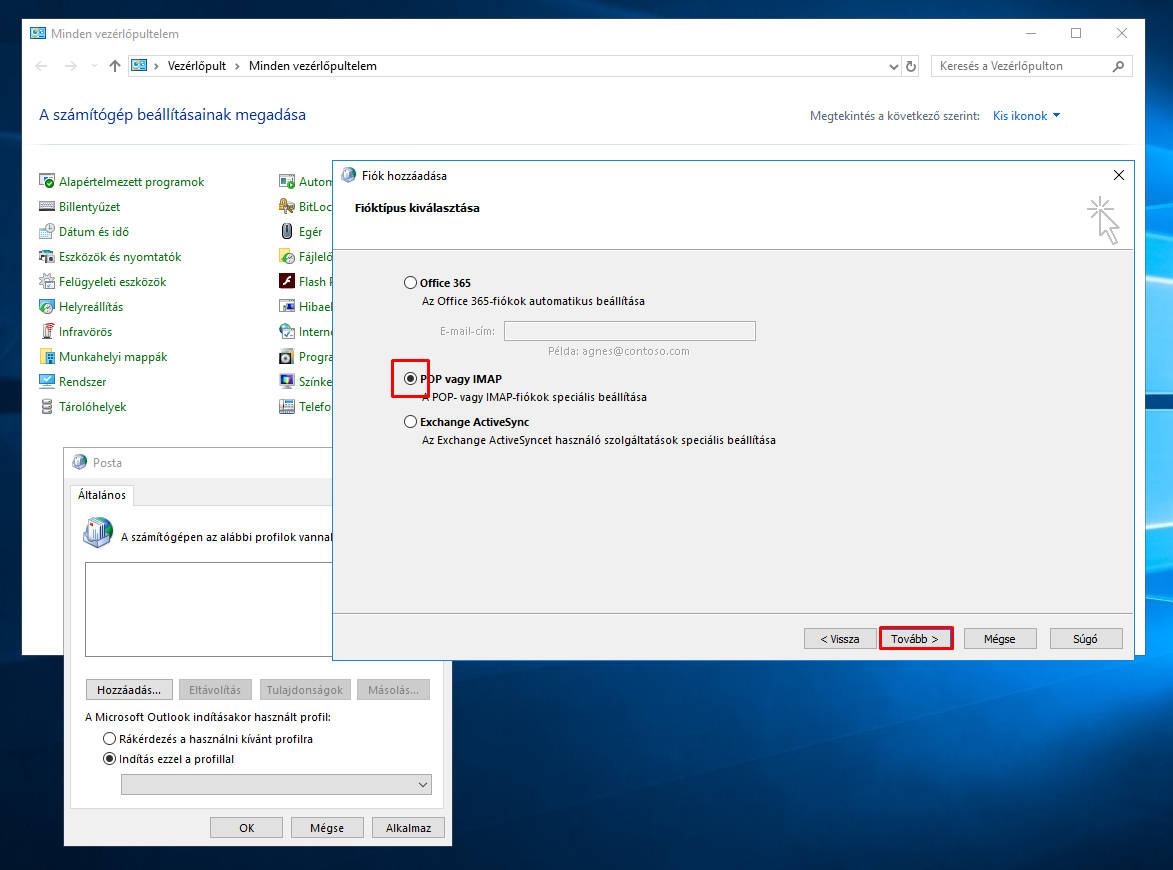Click the Hibaelhárítás icon
This screenshot has width=1173, height=870.
(x=287, y=307)
